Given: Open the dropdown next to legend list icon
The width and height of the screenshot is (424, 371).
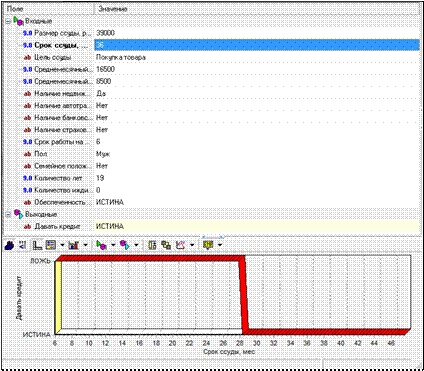Looking at the screenshot, I should (x=62, y=245).
